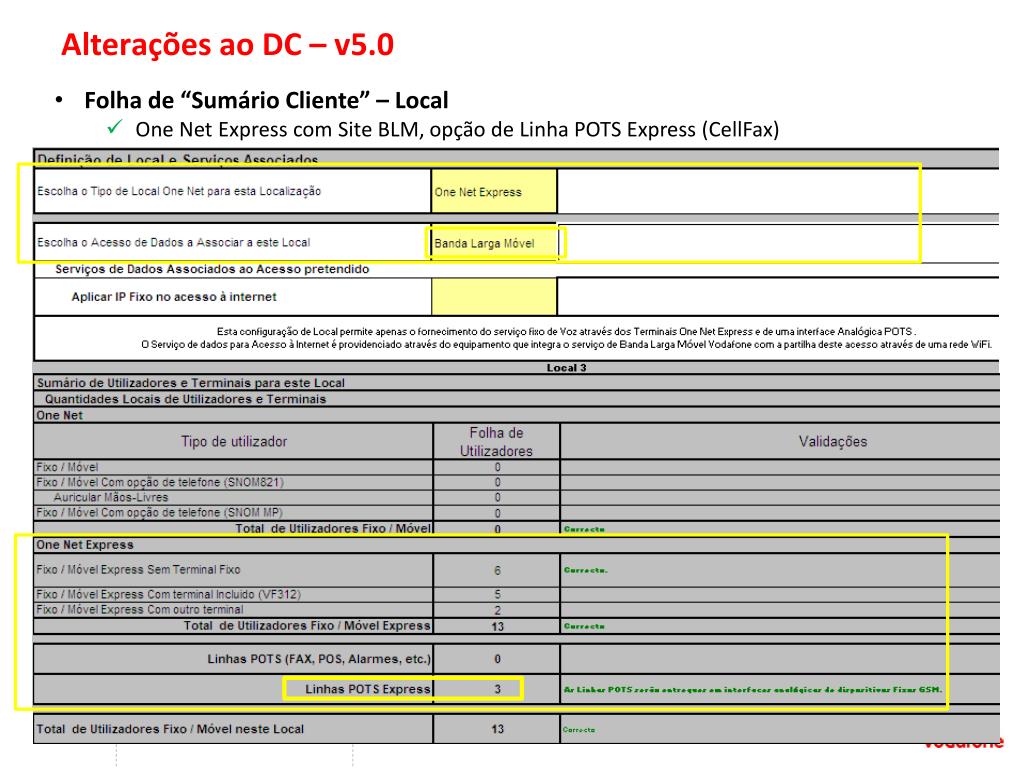The width and height of the screenshot is (1024, 768).
Task: Click the 'One Net Express com Site BLM' line
Action: (457, 129)
